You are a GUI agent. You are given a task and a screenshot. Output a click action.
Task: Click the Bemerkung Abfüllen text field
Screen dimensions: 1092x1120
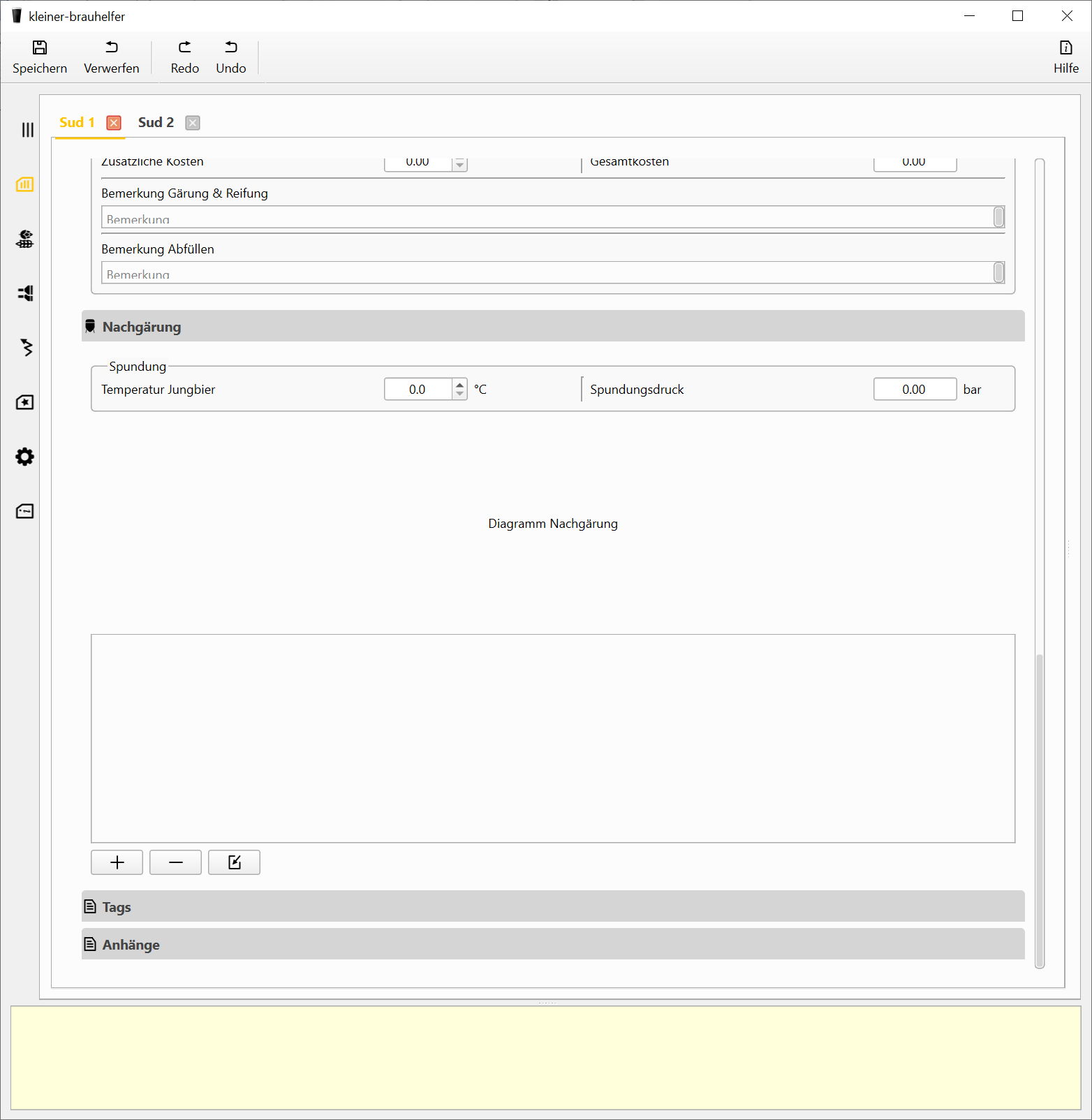tap(546, 273)
